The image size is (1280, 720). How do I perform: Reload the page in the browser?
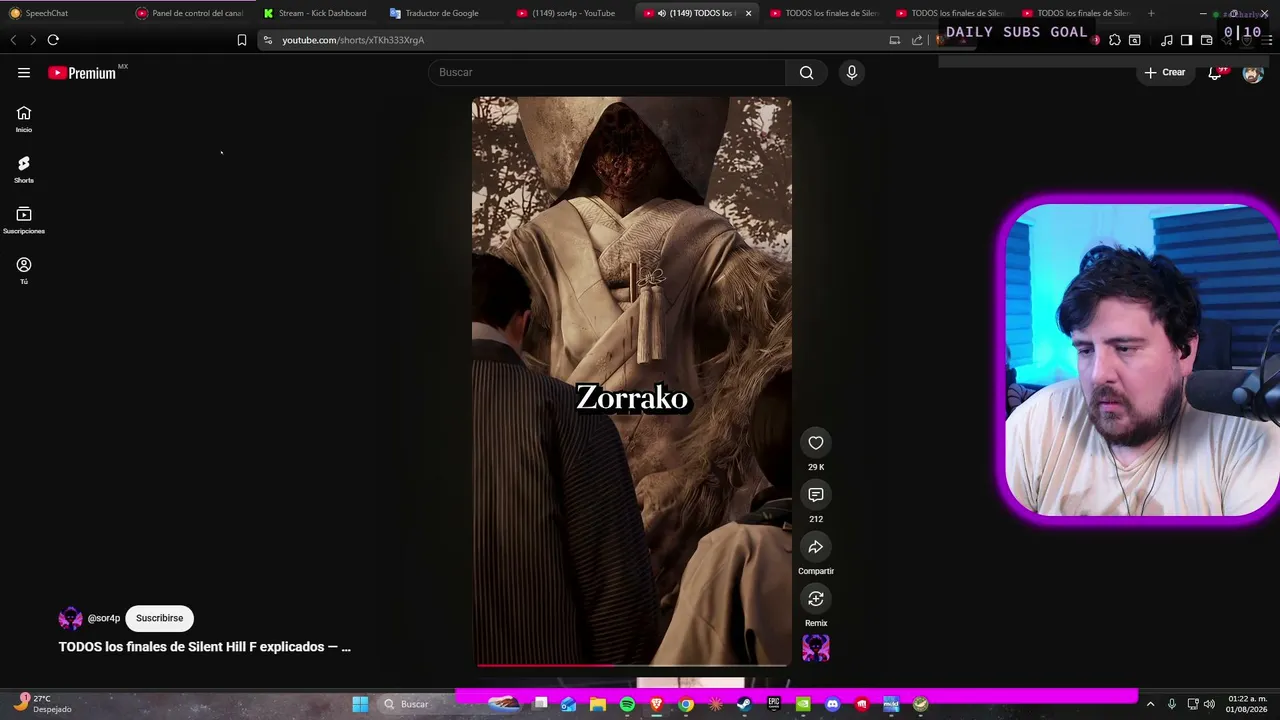click(53, 40)
